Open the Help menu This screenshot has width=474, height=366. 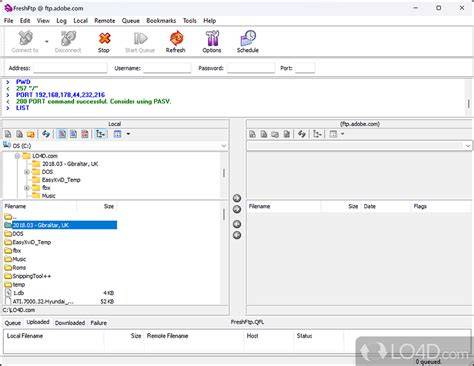click(210, 21)
